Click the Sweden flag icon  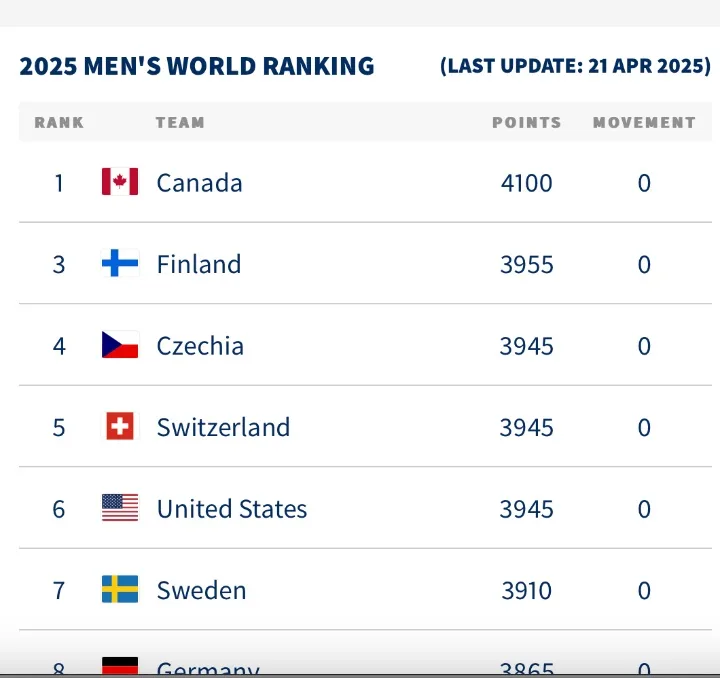[120, 589]
